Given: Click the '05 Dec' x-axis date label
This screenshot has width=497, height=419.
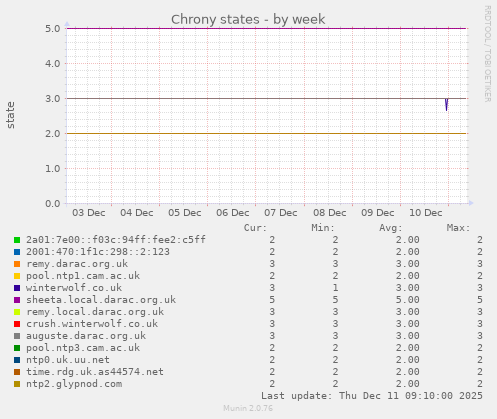Looking at the screenshot, I should pyautogui.click(x=185, y=213).
